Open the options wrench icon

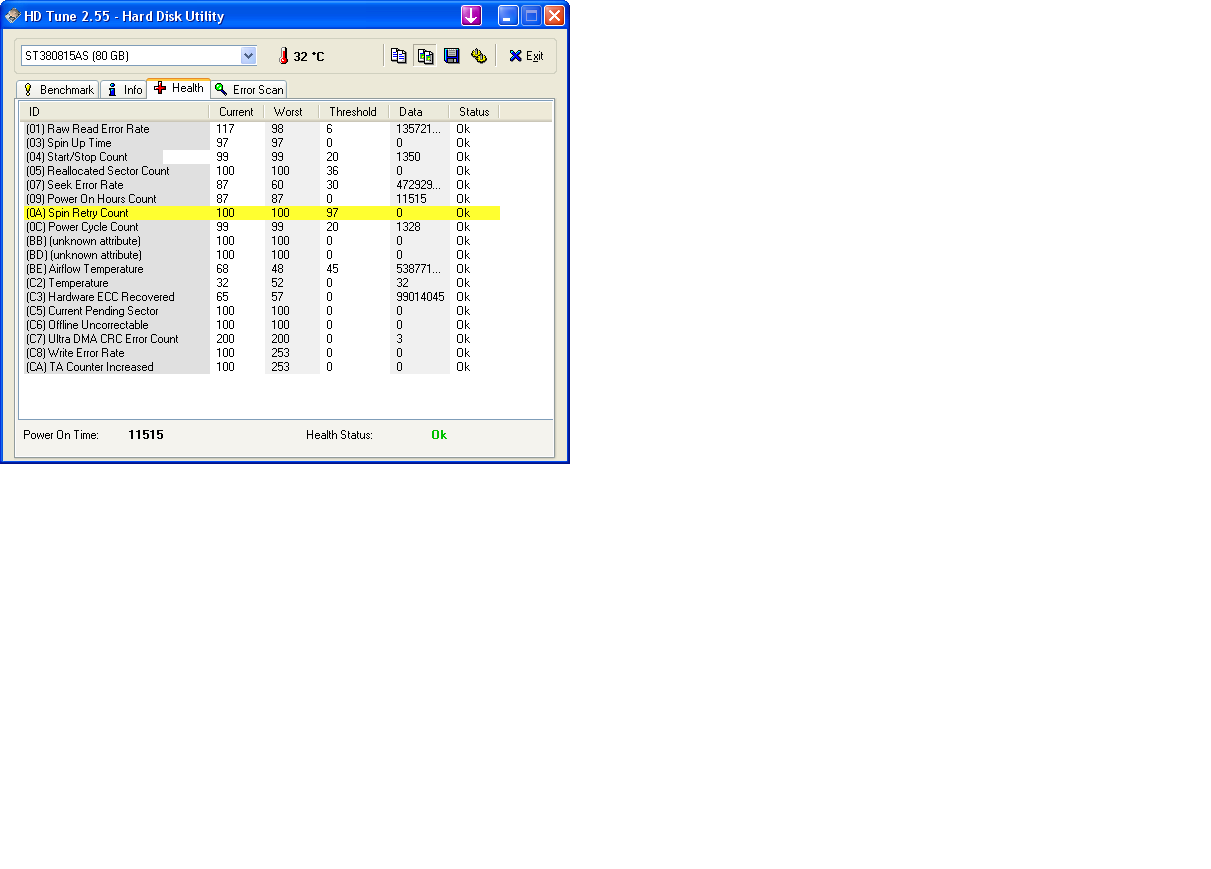point(478,56)
